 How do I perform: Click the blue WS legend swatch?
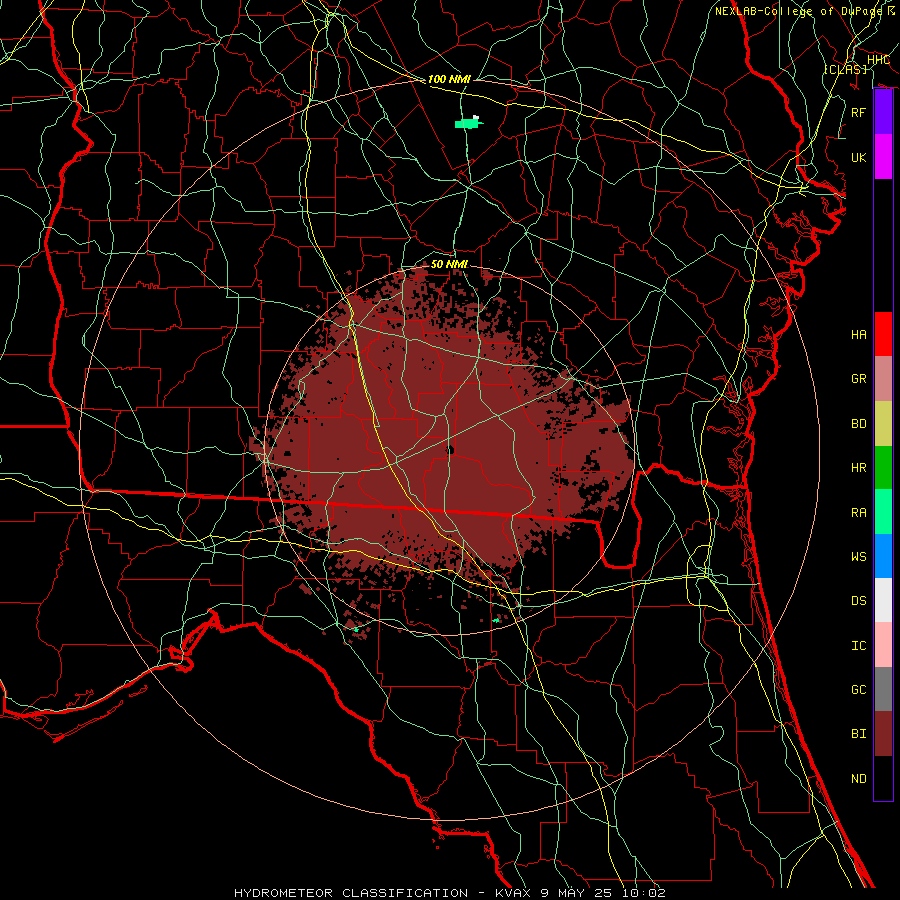[883, 556]
